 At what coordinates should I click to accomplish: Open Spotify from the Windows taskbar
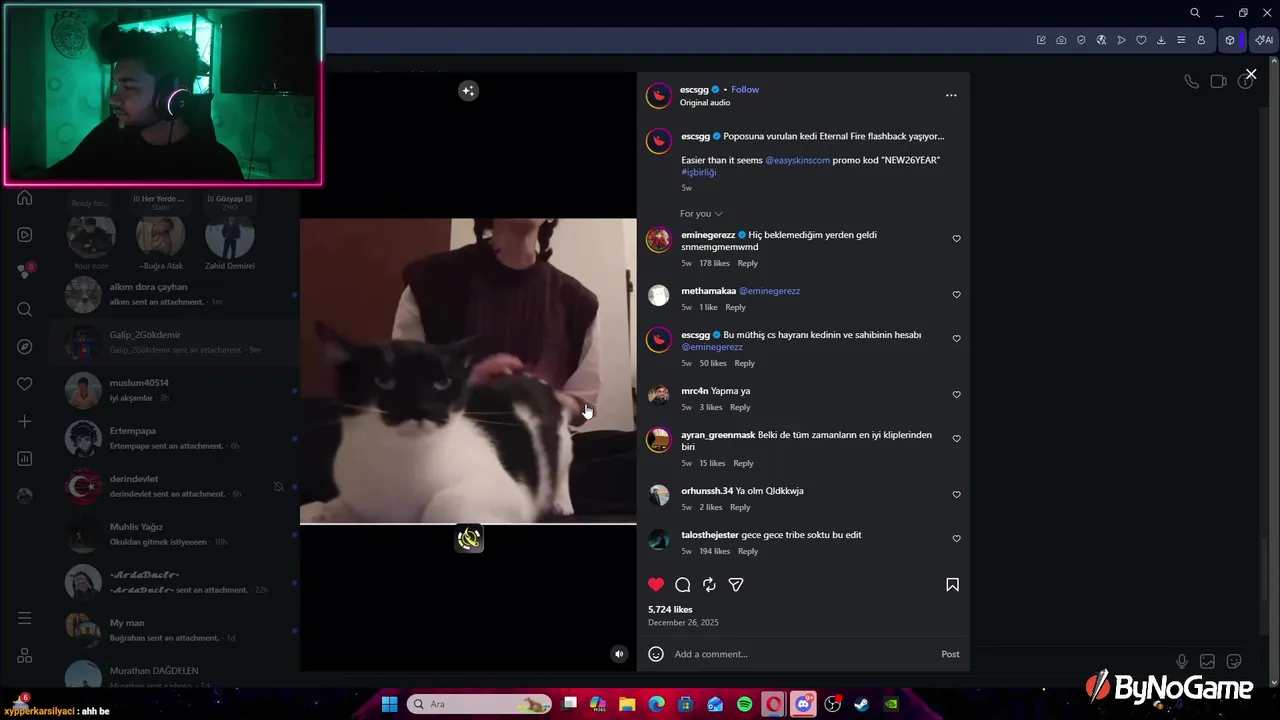point(745,704)
